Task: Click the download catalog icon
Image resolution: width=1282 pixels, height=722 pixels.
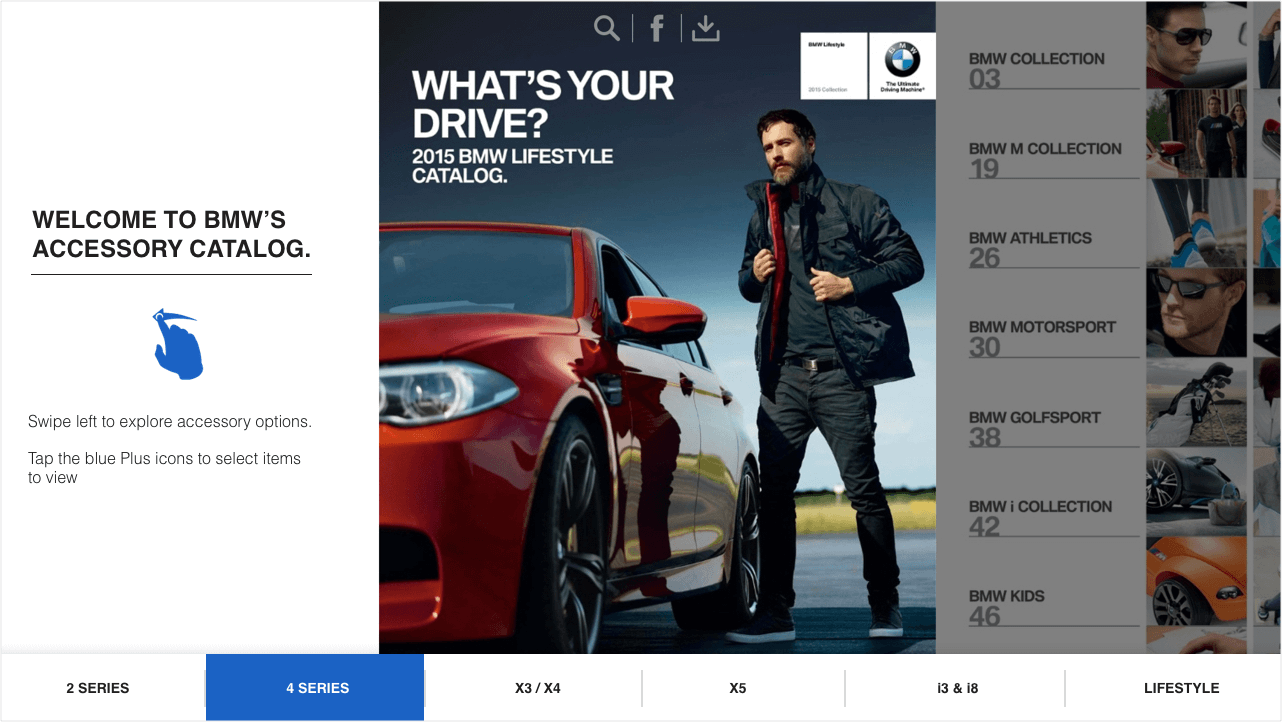Action: pos(706,28)
